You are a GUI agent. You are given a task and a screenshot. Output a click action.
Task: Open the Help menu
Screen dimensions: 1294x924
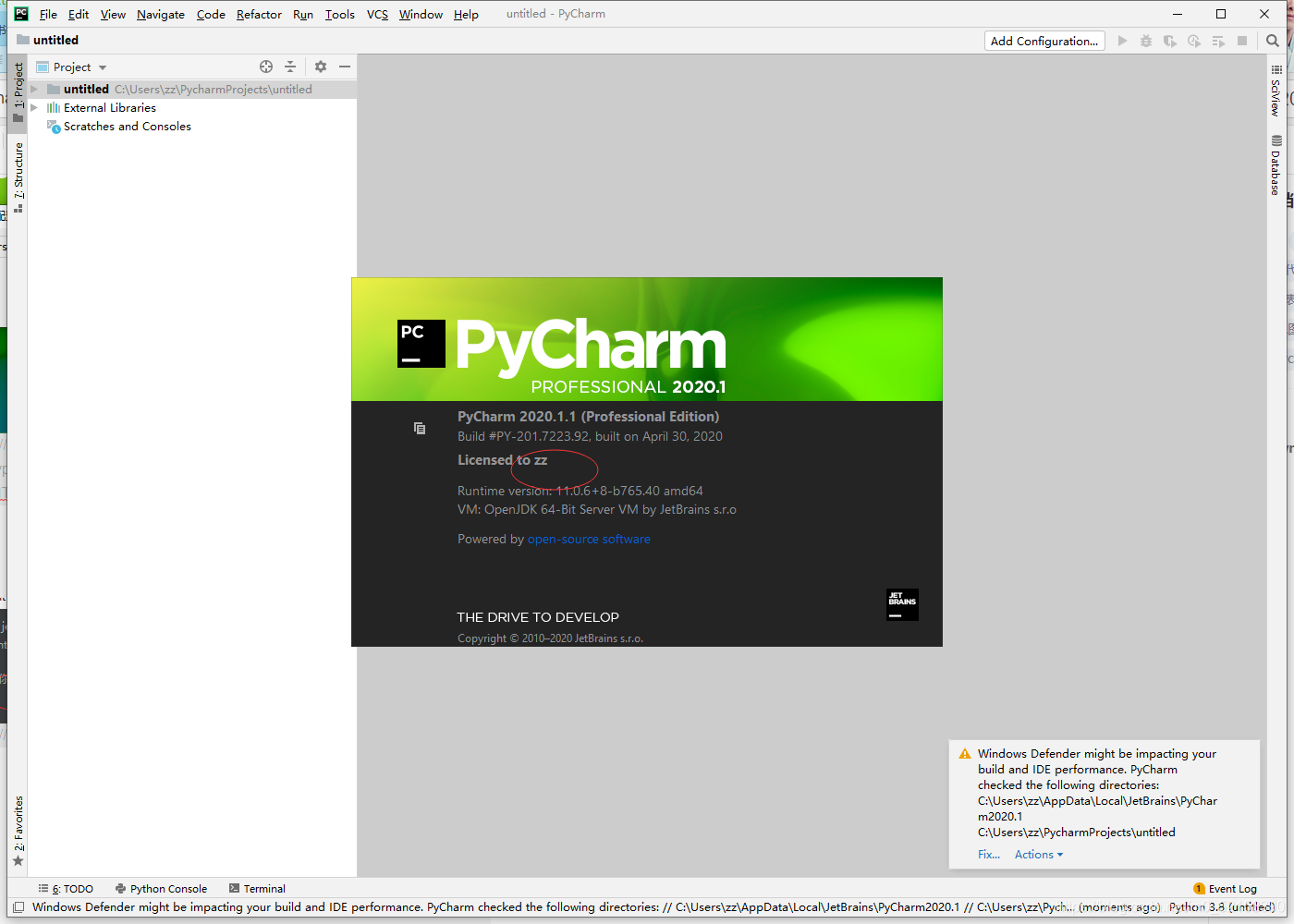tap(466, 14)
